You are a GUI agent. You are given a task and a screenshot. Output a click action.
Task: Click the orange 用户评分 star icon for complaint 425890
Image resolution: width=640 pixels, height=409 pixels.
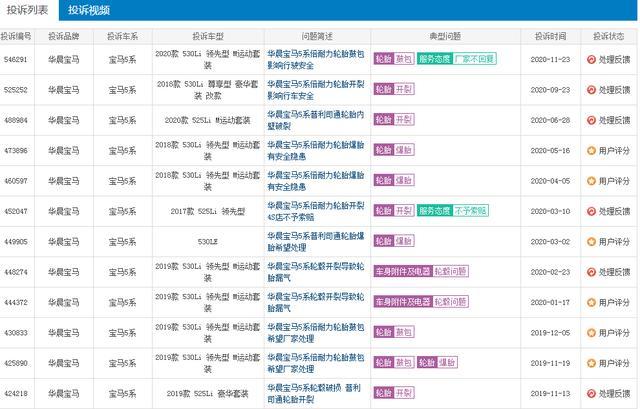click(x=591, y=363)
